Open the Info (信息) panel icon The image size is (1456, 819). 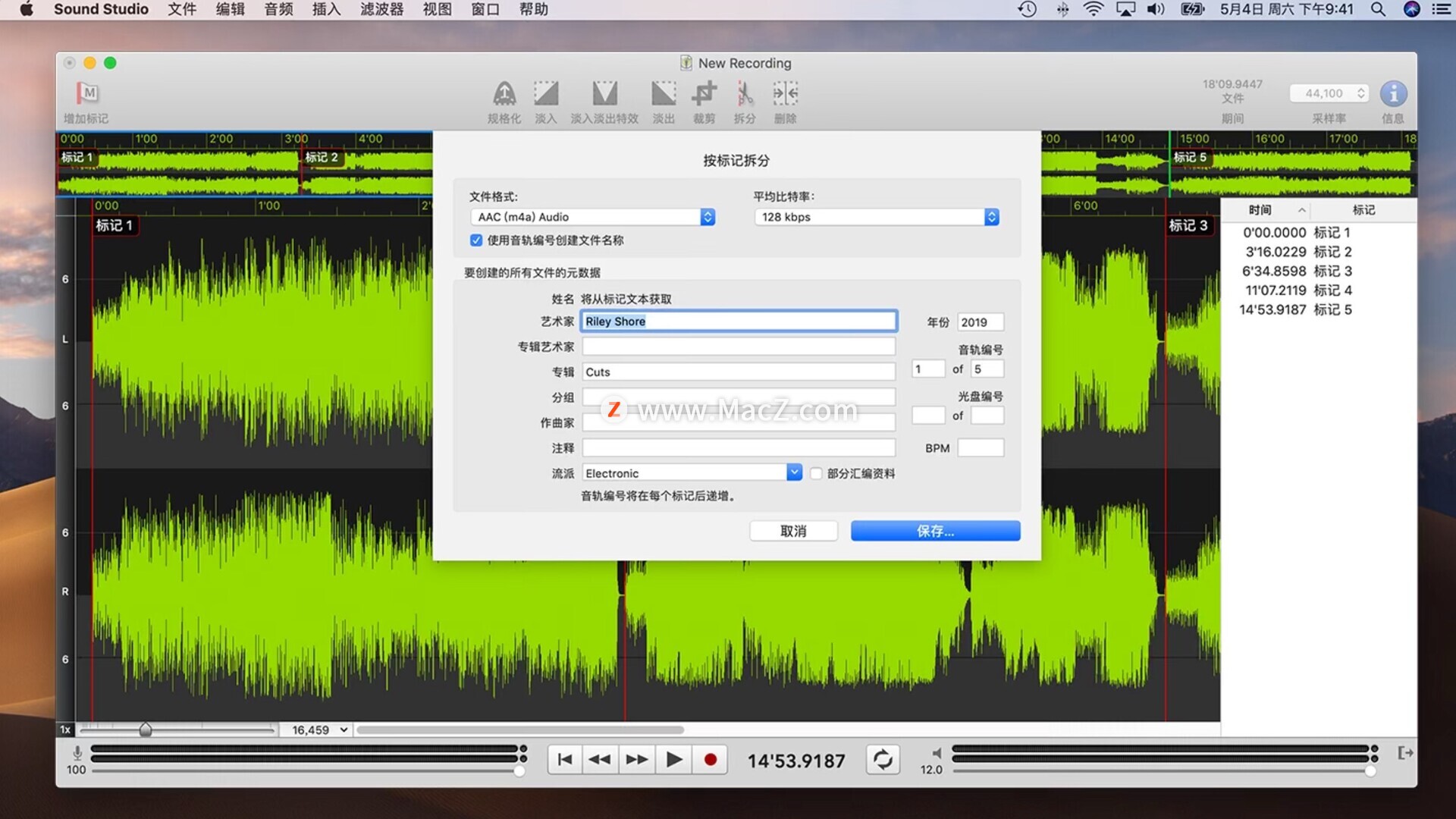click(1393, 94)
